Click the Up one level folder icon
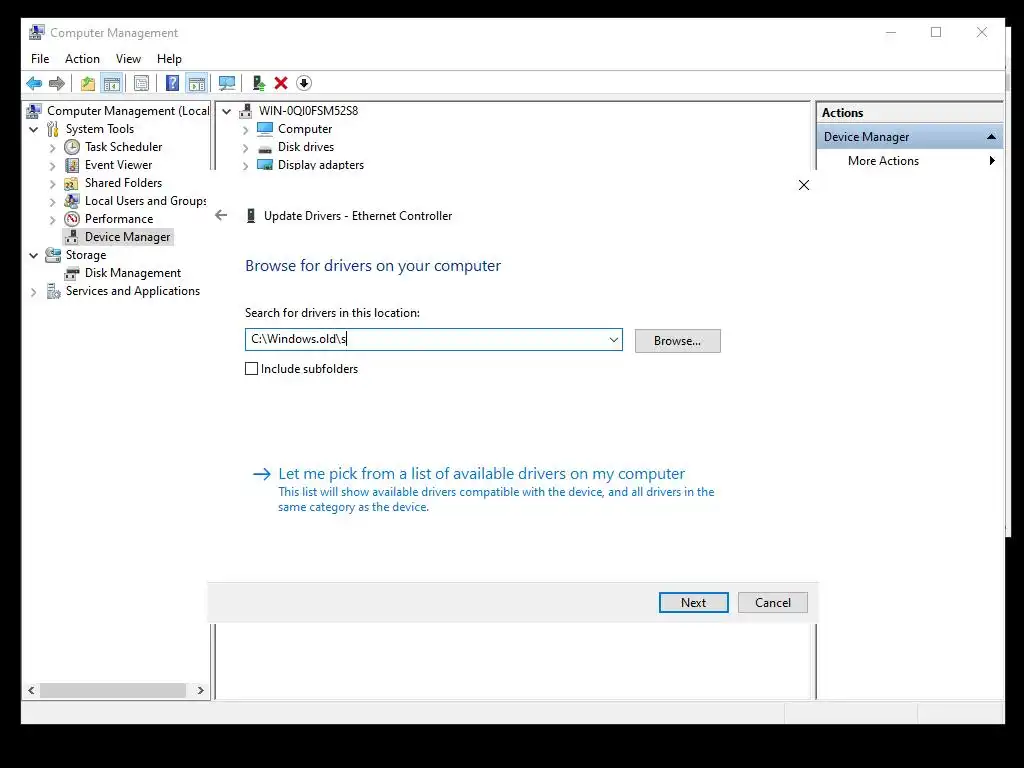 (x=88, y=83)
